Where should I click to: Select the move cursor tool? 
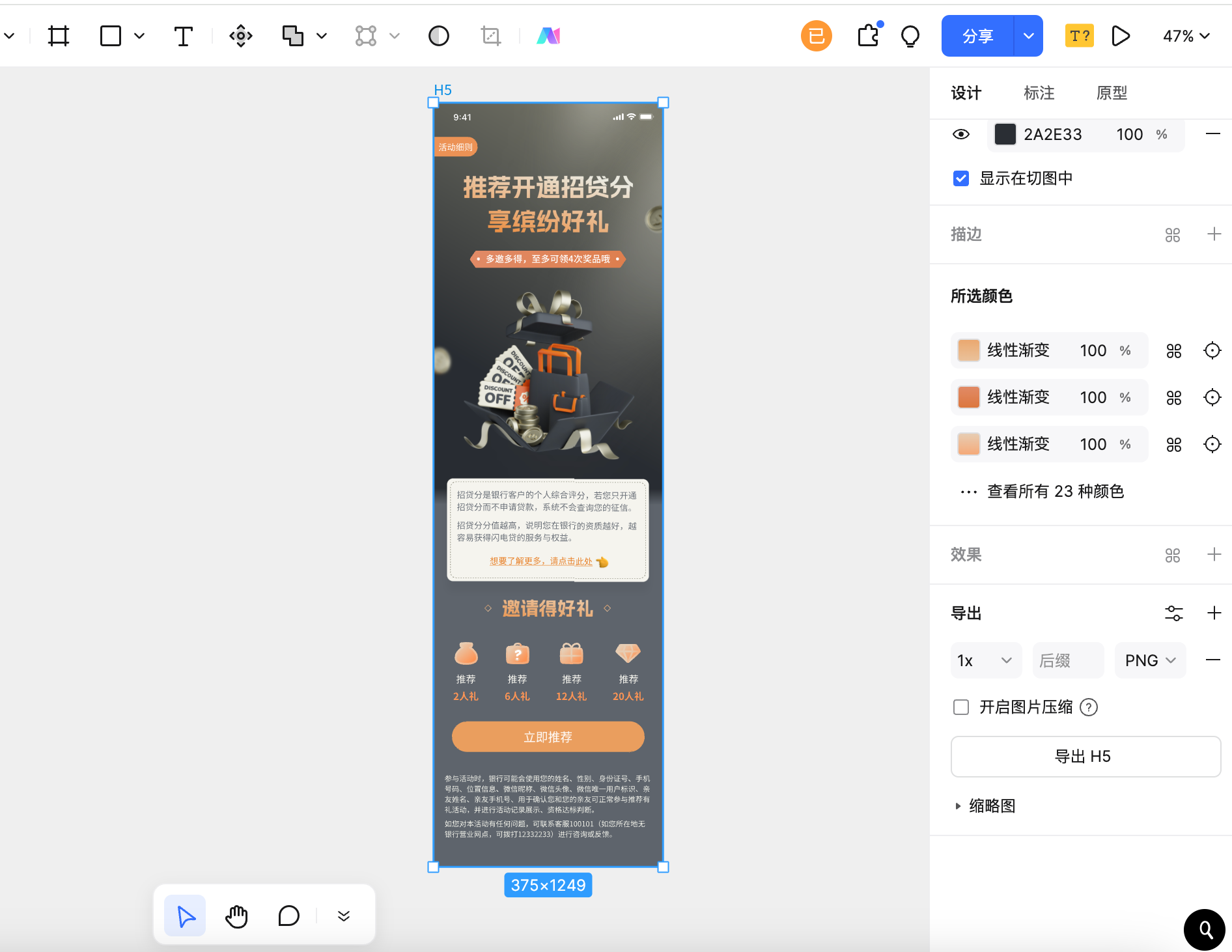point(185,916)
